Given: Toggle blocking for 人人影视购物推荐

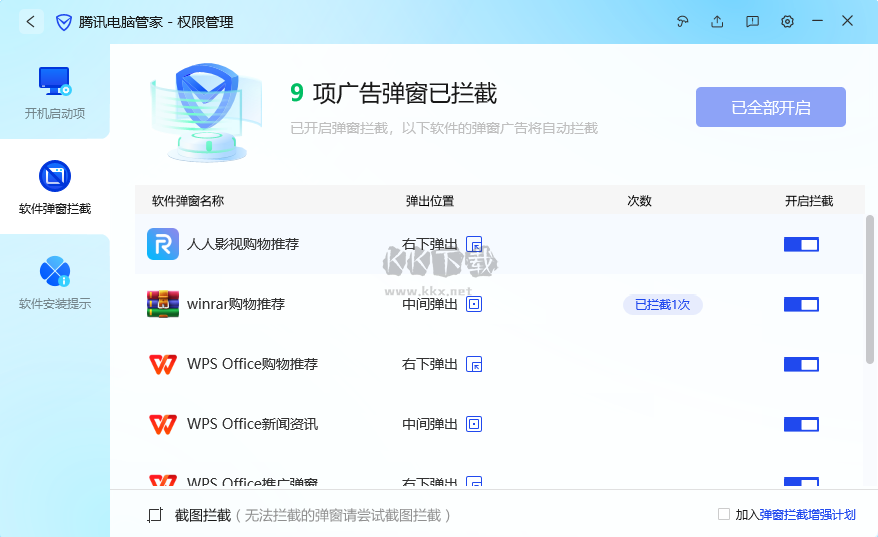Looking at the screenshot, I should [801, 244].
